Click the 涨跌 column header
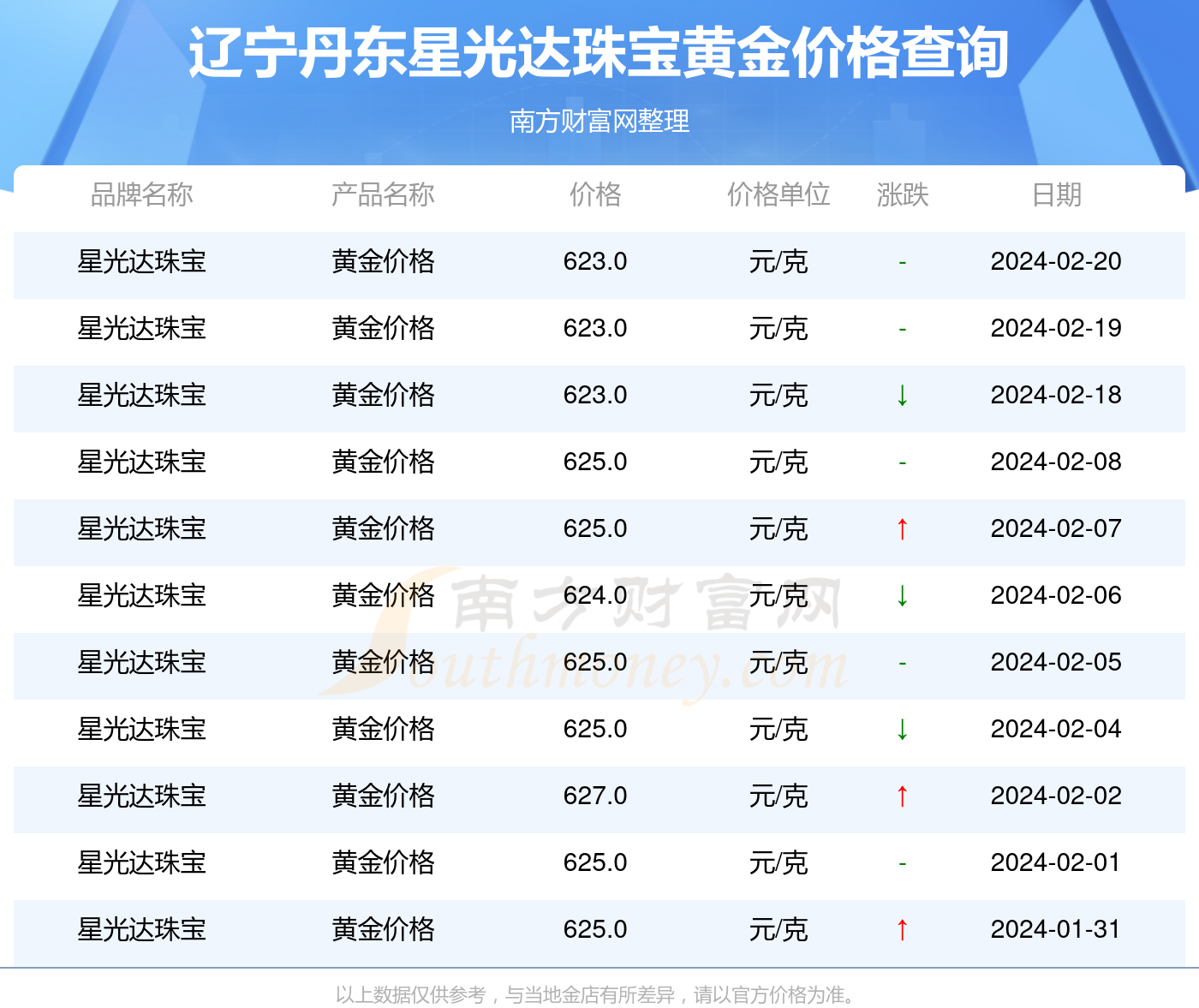 (x=903, y=195)
